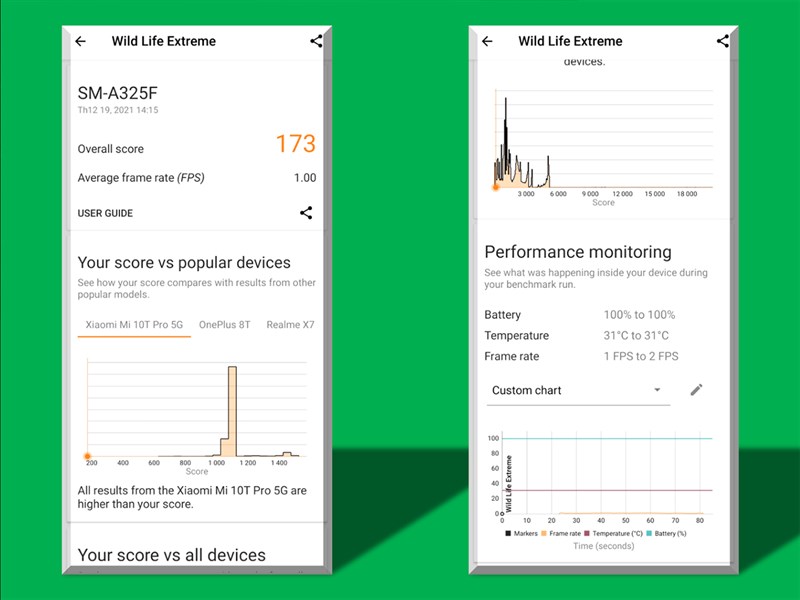Toggle Battery (%) legend item

pyautogui.click(x=666, y=534)
